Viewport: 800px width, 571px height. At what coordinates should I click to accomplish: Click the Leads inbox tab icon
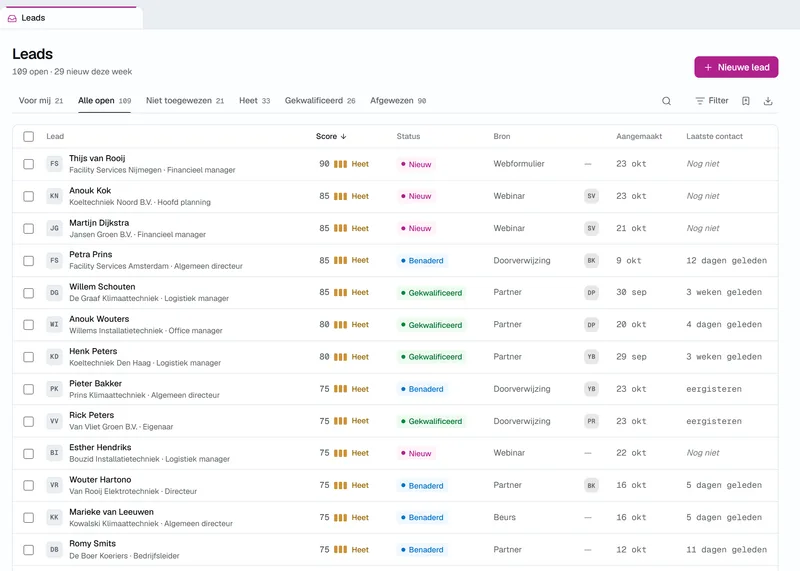(x=12, y=18)
